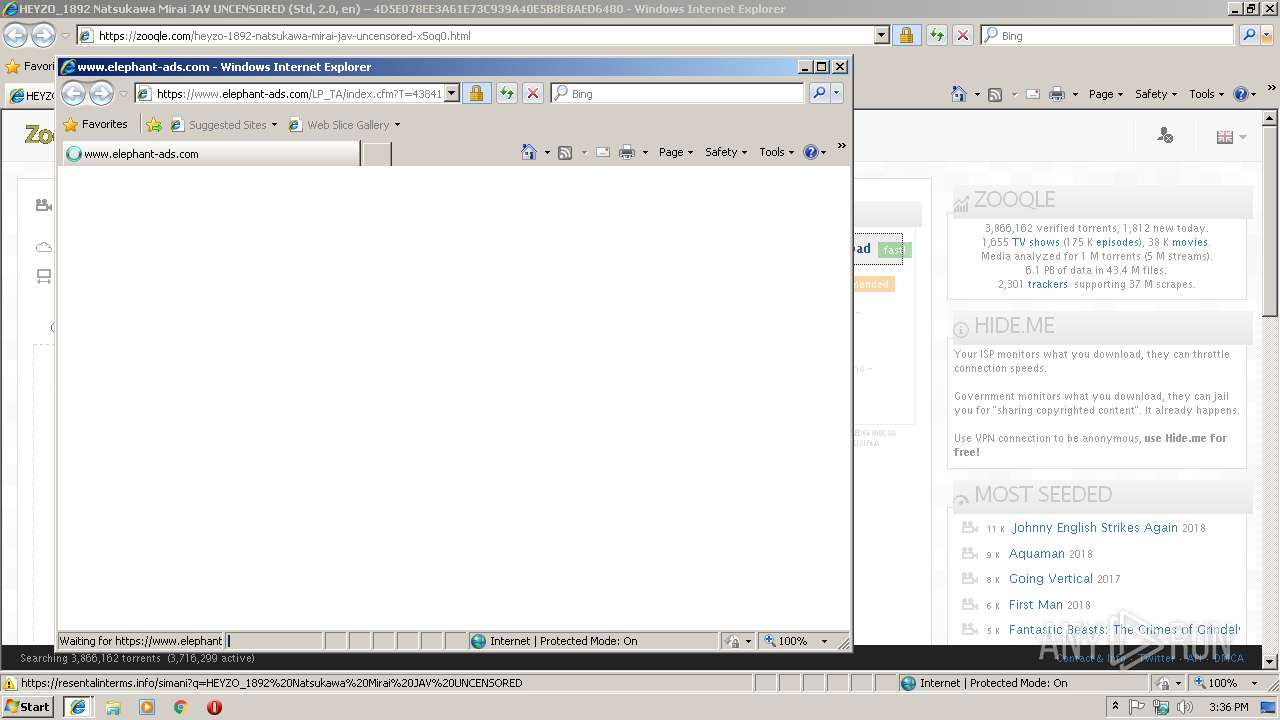This screenshot has width=1280, height=720.
Task: Click Print icon in main IE window
Action: tap(1058, 94)
